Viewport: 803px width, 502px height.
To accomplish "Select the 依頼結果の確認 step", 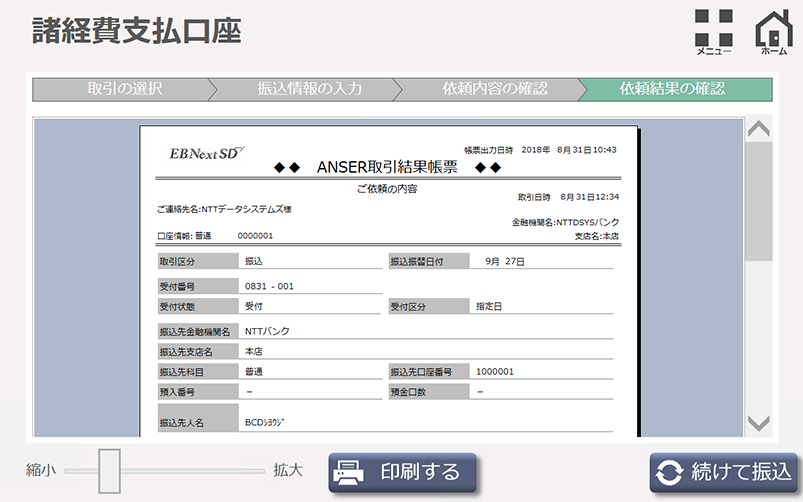I will [672, 89].
